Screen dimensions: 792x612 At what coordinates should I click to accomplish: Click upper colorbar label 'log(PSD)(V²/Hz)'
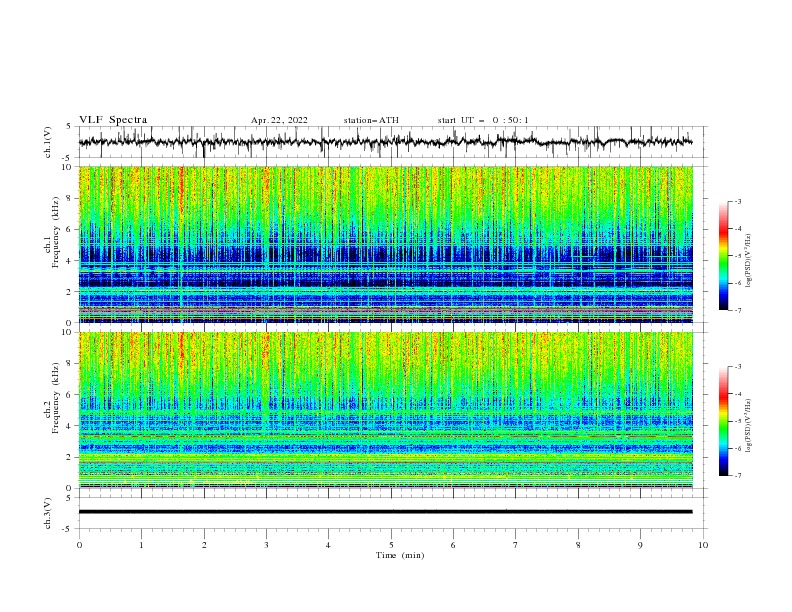coord(749,261)
